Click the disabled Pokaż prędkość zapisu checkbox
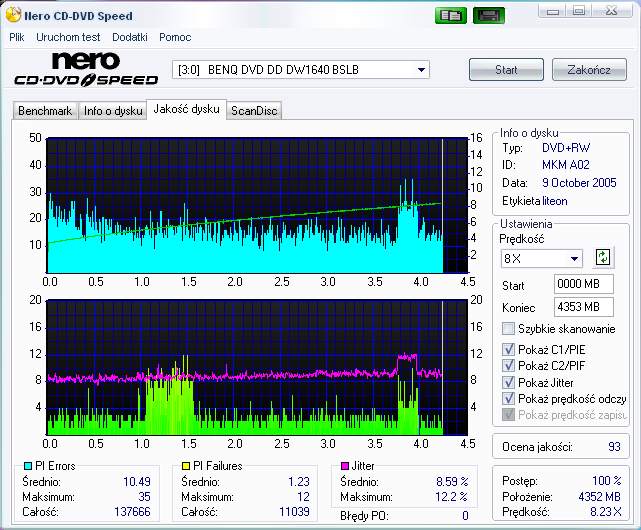This screenshot has height=530, width=641. tap(508, 415)
